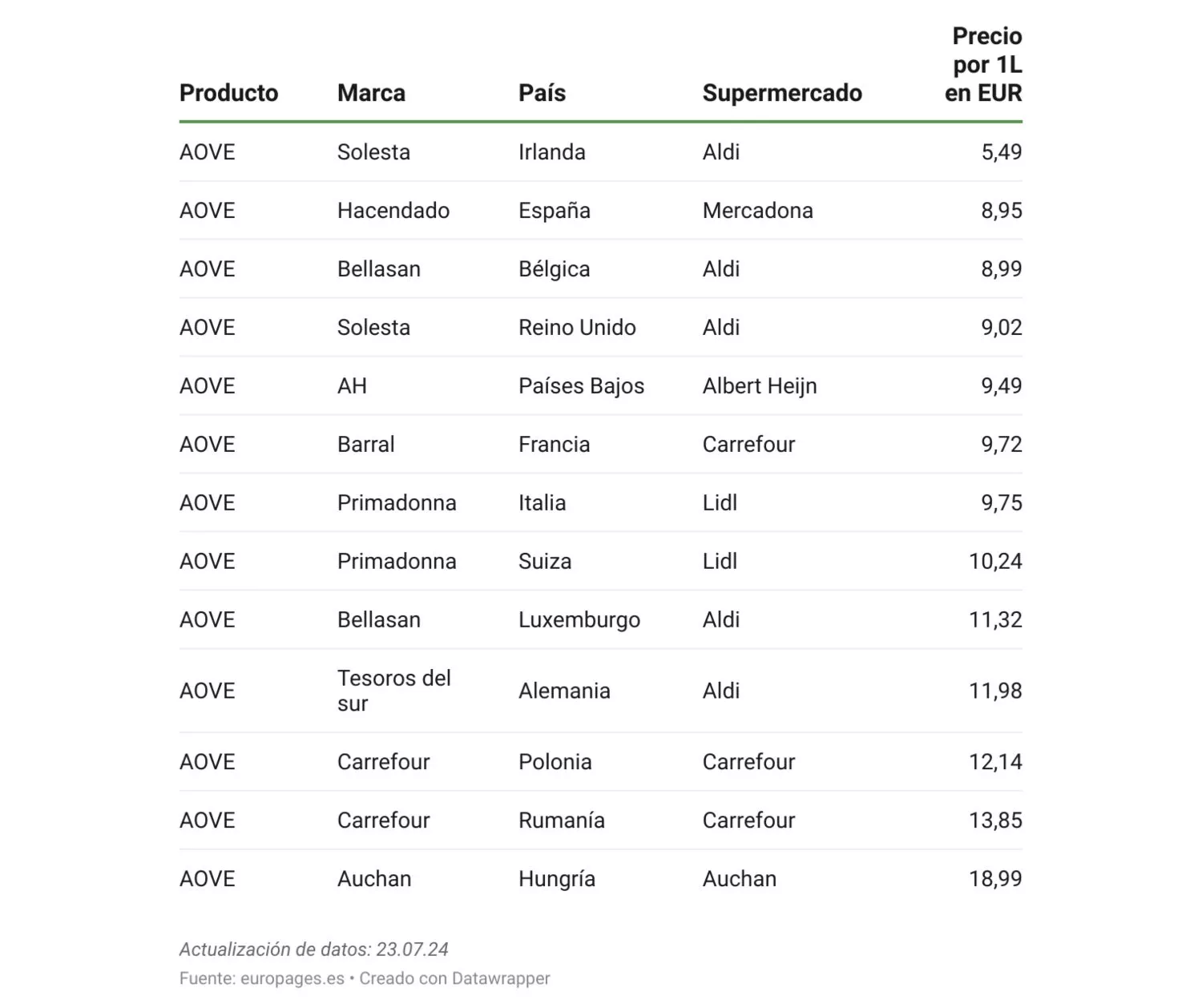1202x1008 pixels.
Task: Sort by Precio por 1L en EUR header
Action: click(x=983, y=65)
